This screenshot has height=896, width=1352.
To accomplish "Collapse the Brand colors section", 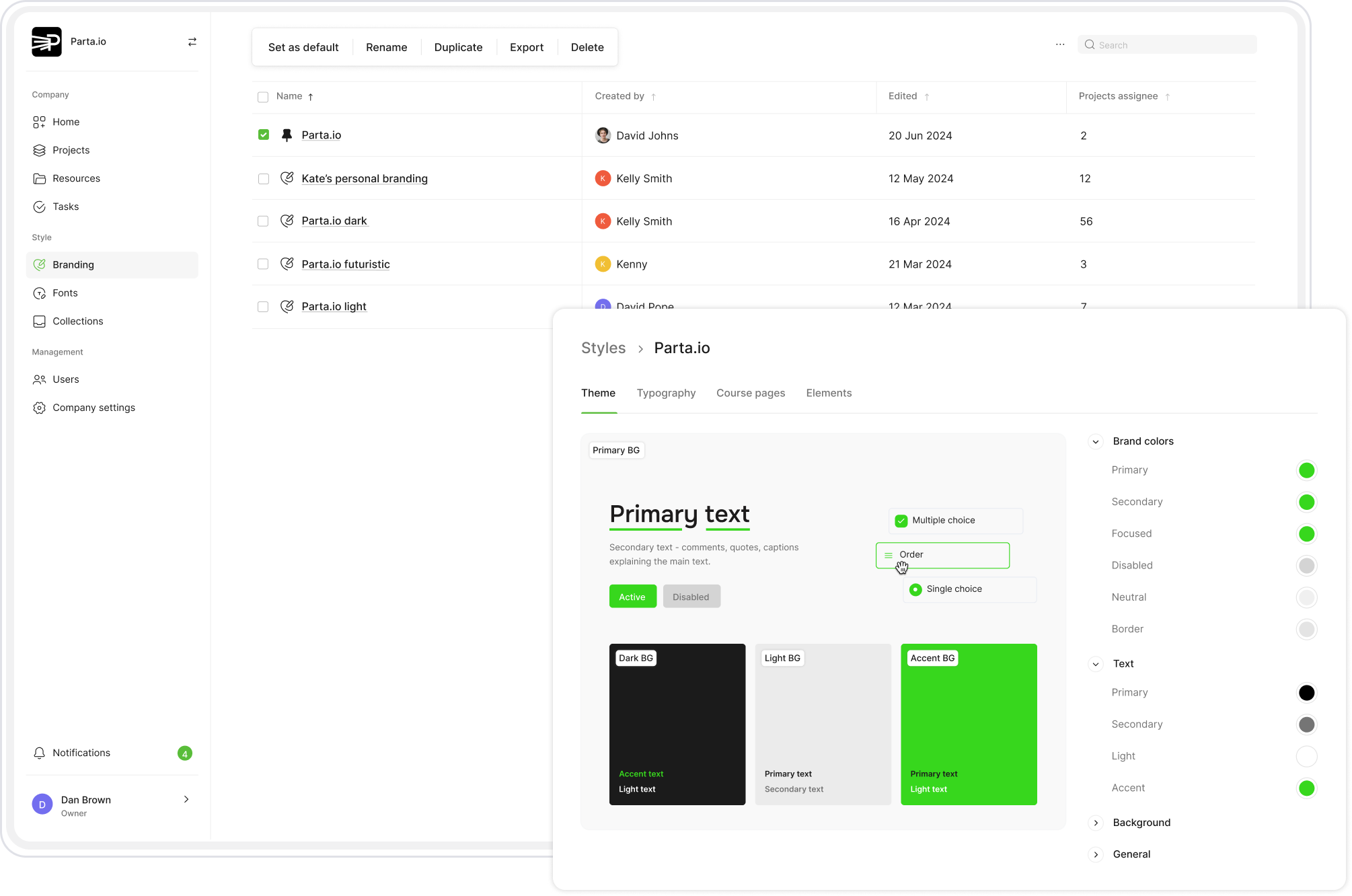I will click(1096, 442).
